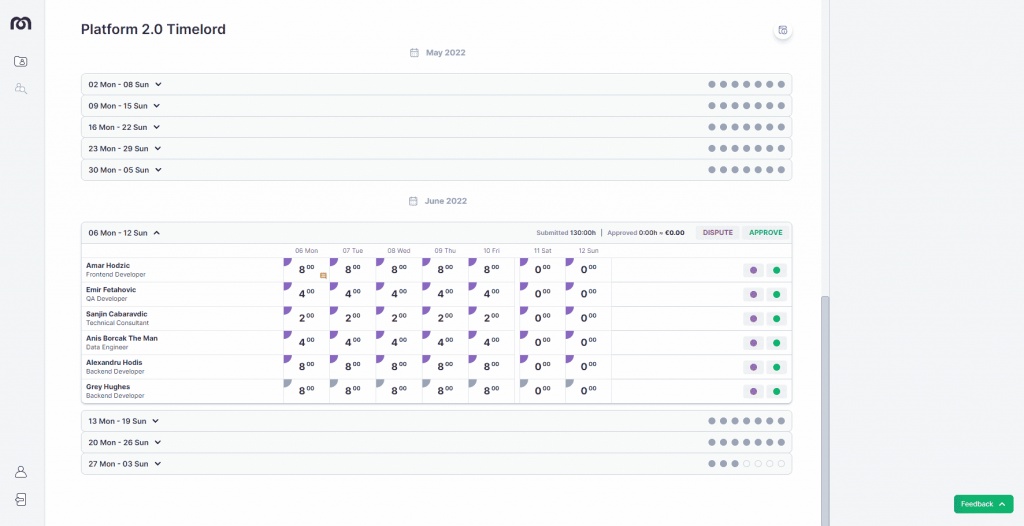Click the Anis Borcak The Man name
This screenshot has height=526, width=1024.
click(x=122, y=338)
